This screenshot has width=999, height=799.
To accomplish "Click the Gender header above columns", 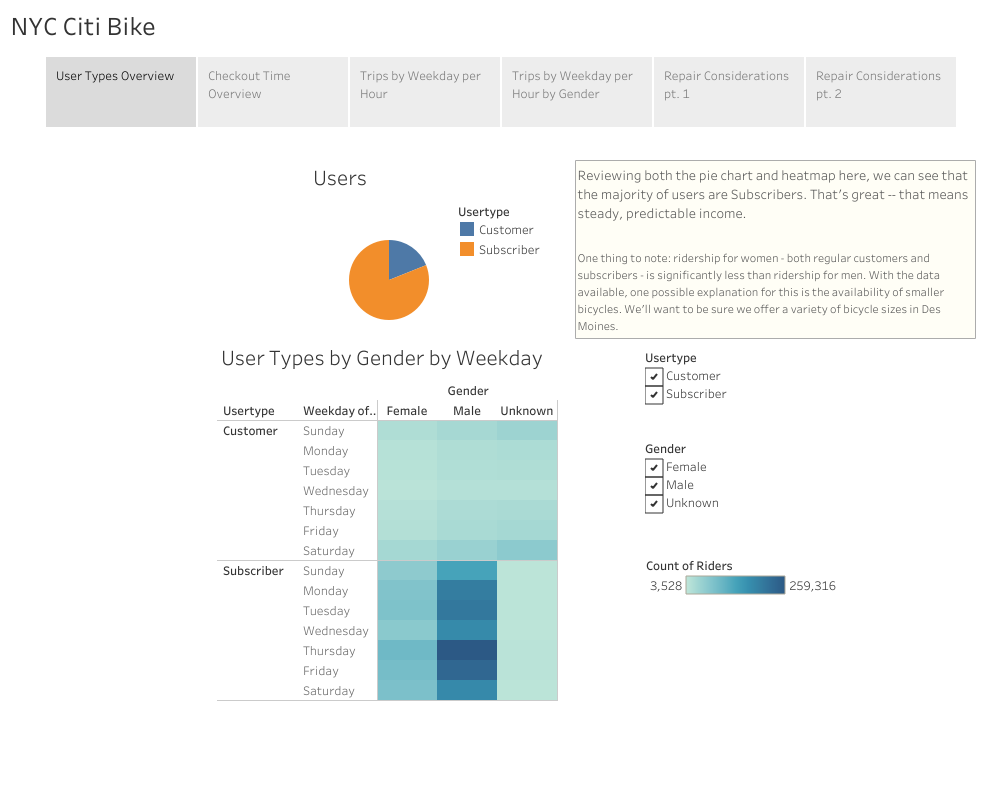I will tap(468, 391).
